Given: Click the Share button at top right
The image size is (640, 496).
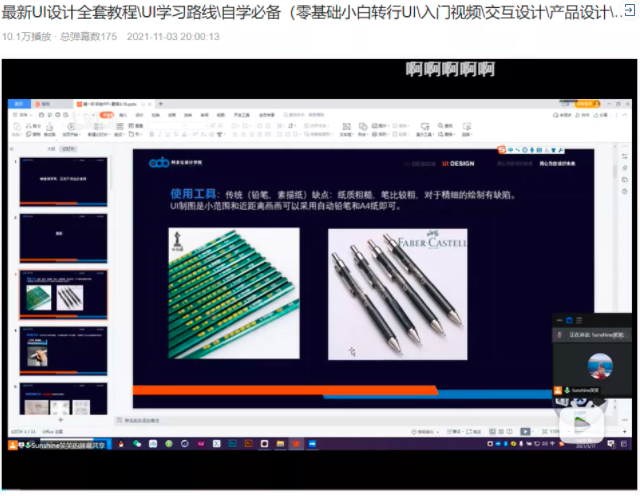Looking at the screenshot, I should (600, 115).
